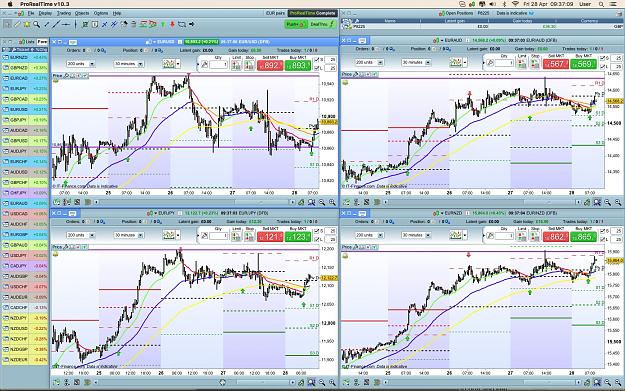Image resolution: width=625 pixels, height=391 pixels.
Task: Select NZDJPY row in the pairs list
Action: pos(25,318)
